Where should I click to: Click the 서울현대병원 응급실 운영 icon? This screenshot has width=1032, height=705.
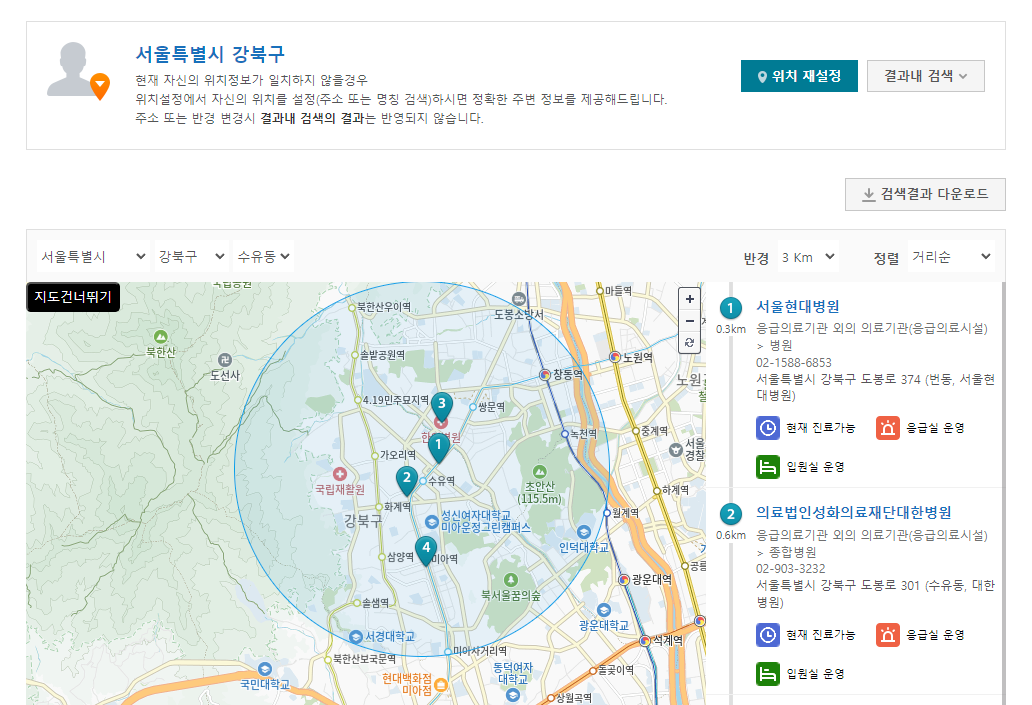[x=887, y=428]
